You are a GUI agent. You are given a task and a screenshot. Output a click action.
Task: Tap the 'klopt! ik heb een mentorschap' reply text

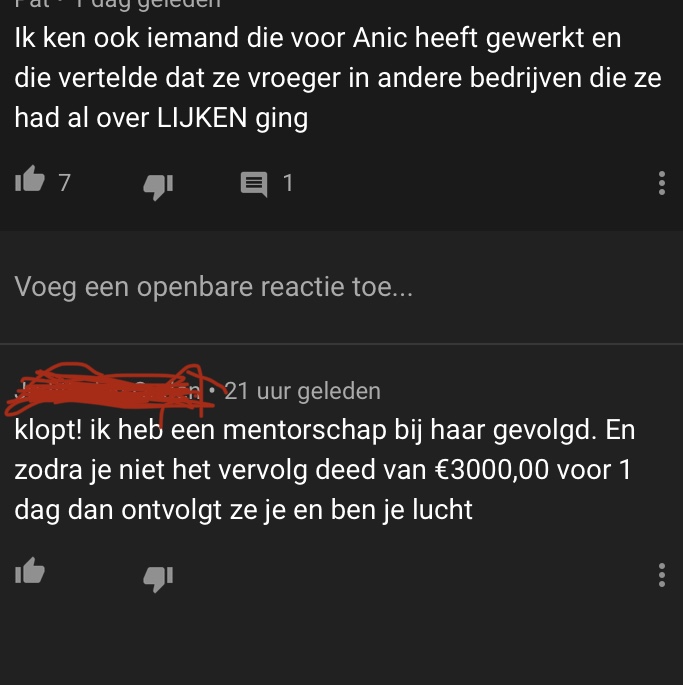pos(324,470)
